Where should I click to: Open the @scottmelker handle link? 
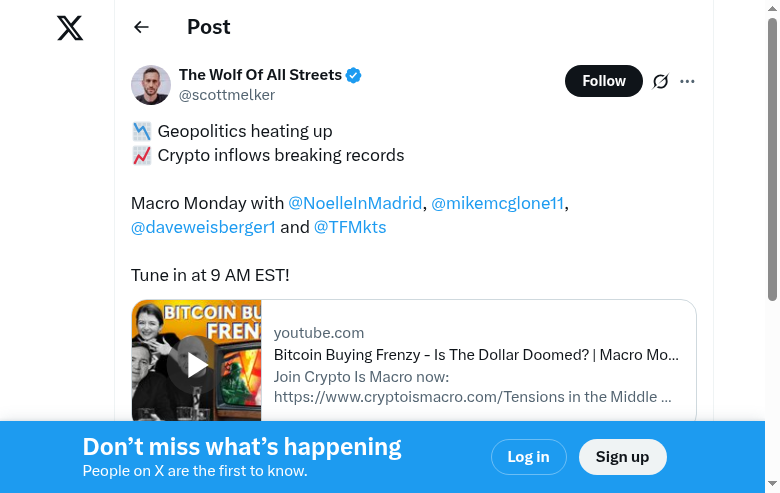click(x=227, y=95)
